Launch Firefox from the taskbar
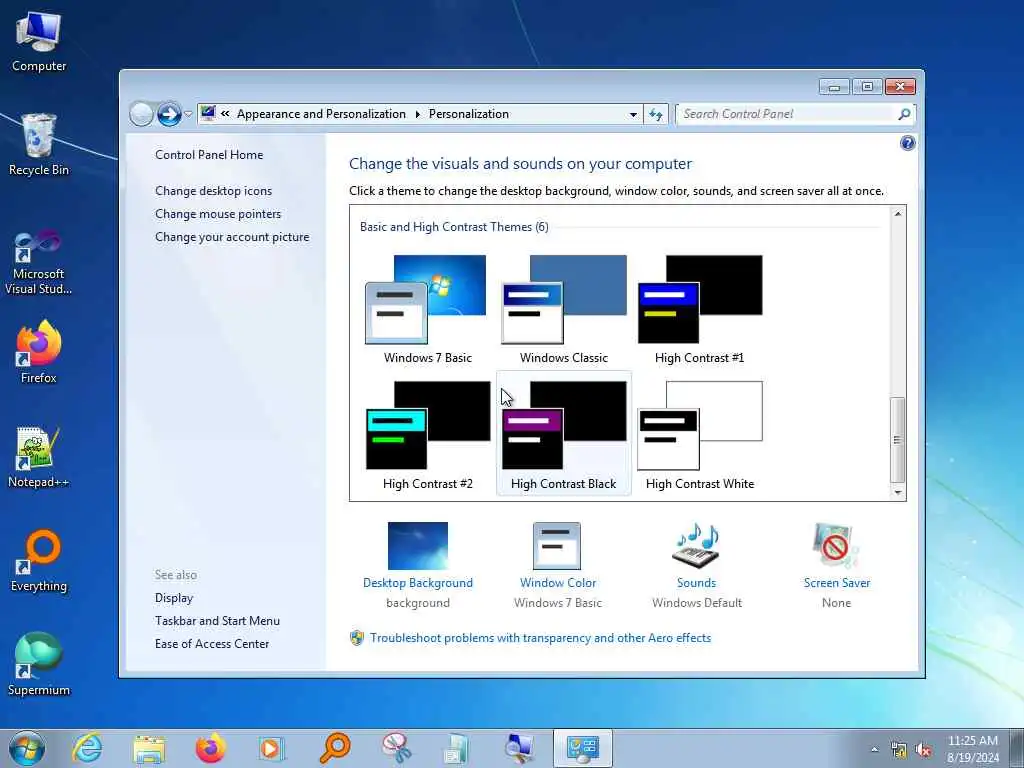Screen dimensions: 1024x768 point(210,748)
